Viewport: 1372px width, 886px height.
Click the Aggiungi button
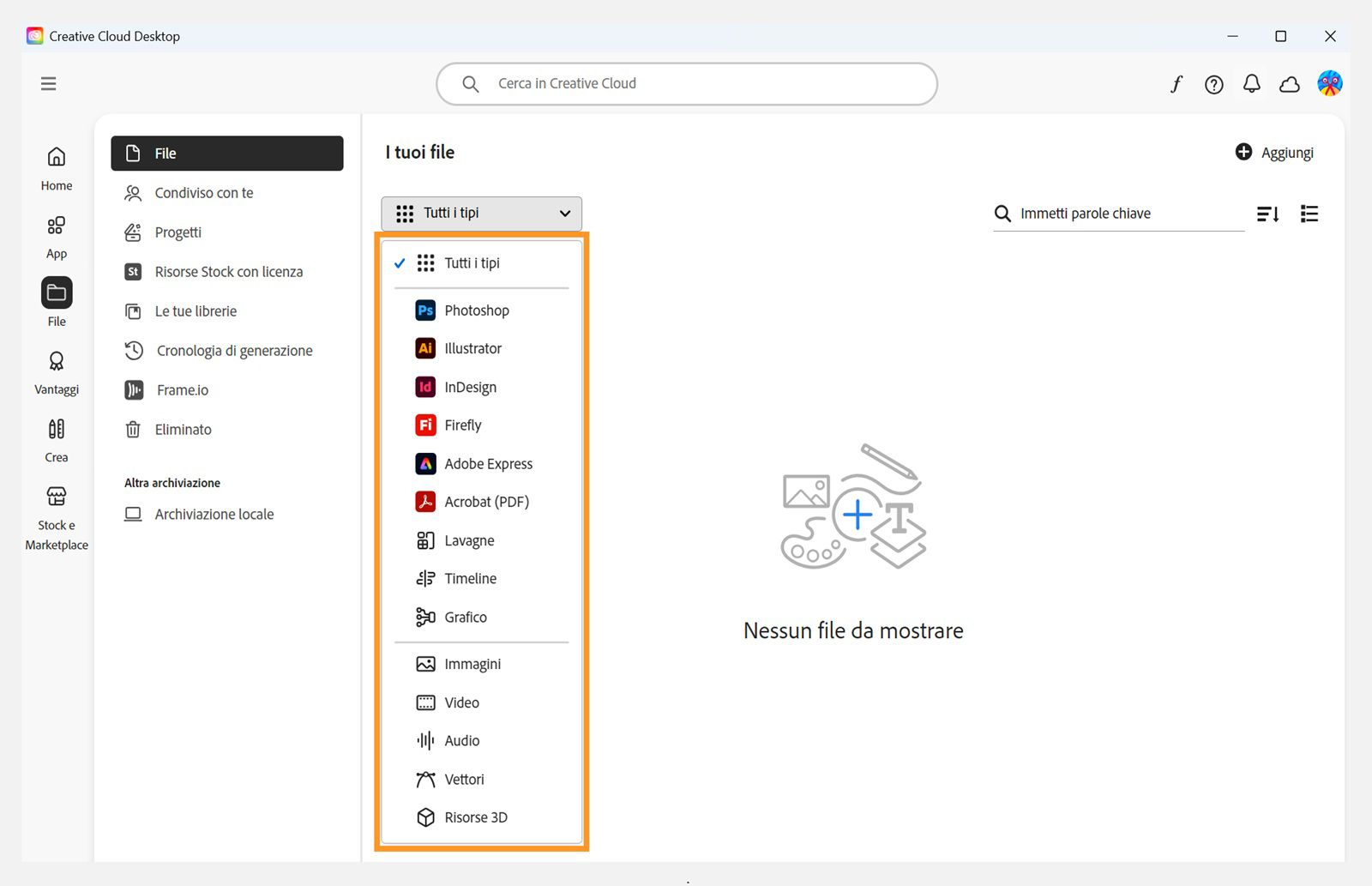(x=1274, y=153)
